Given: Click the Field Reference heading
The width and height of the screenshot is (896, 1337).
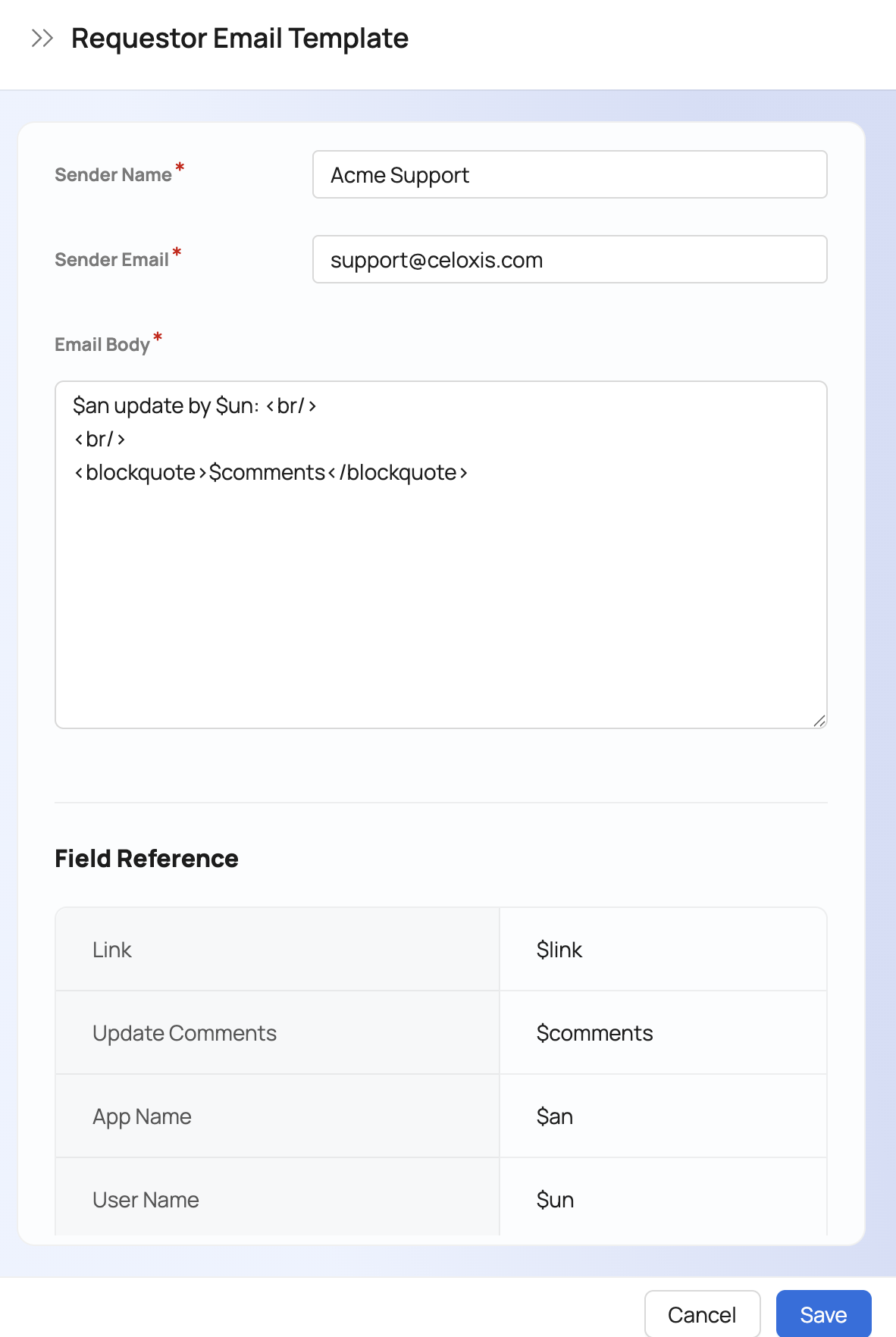Looking at the screenshot, I should click(146, 859).
